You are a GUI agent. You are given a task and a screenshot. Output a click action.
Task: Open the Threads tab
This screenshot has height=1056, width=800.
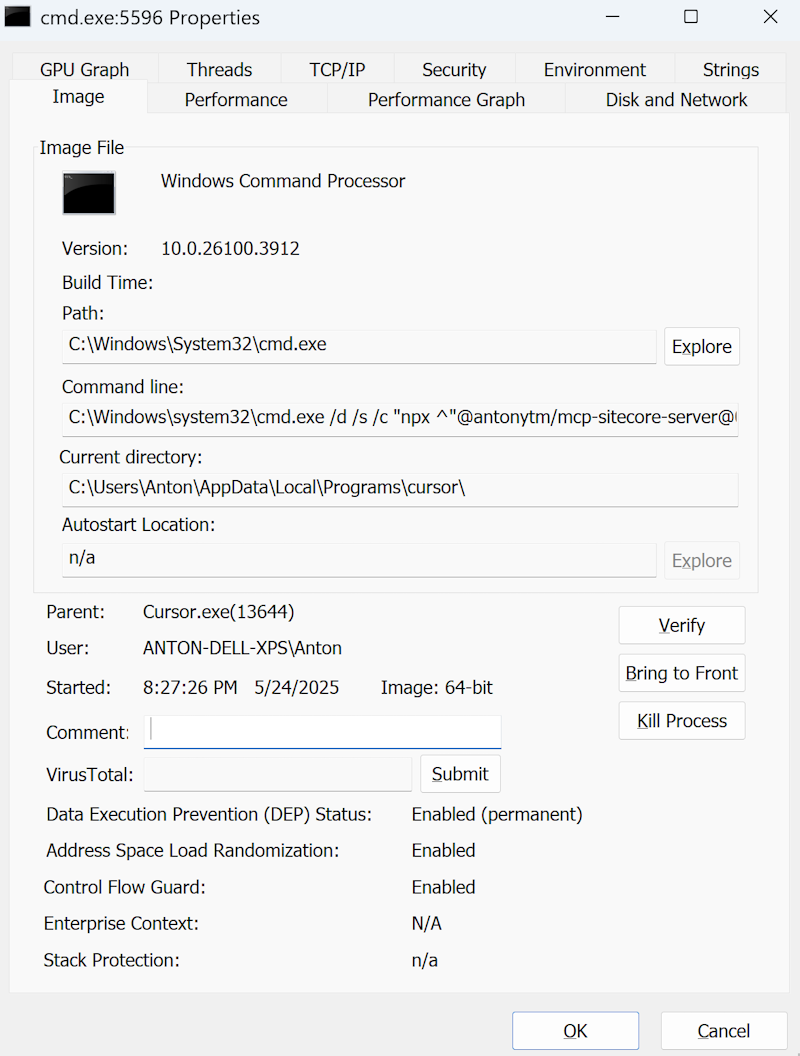click(219, 69)
